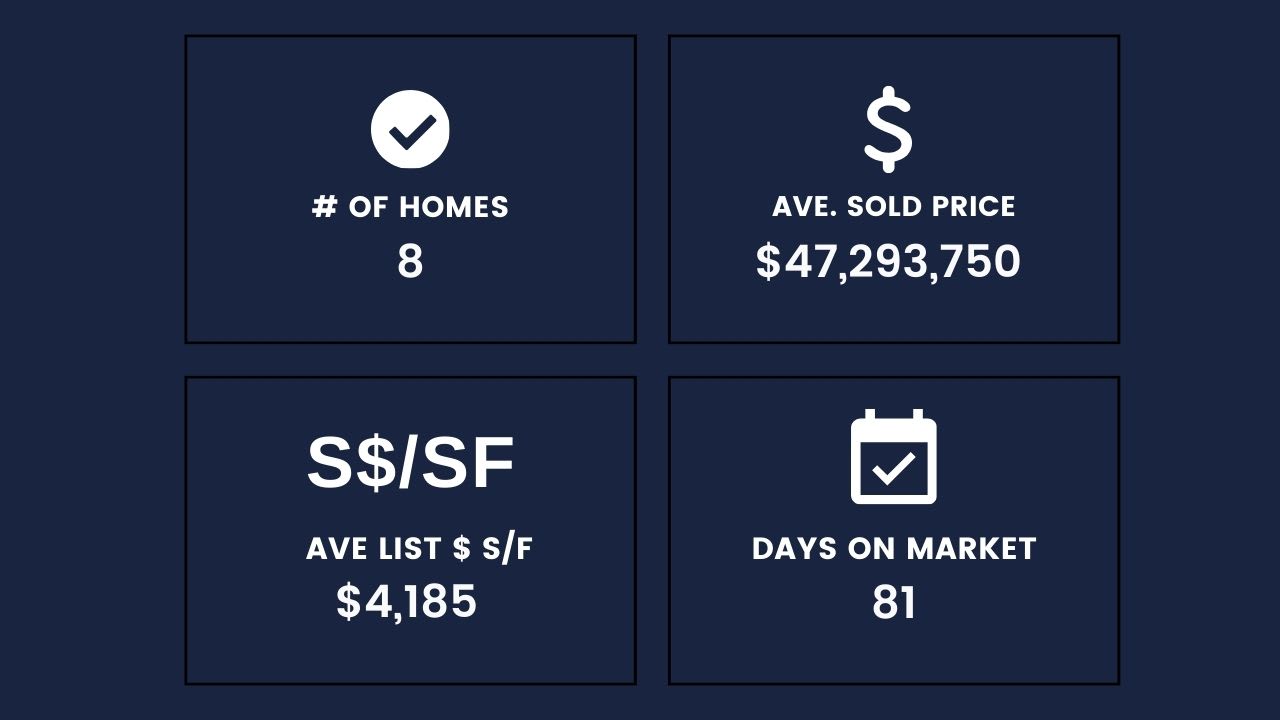The image size is (1280, 720).
Task: Click the tick inside the white circle
Action: (x=411, y=130)
